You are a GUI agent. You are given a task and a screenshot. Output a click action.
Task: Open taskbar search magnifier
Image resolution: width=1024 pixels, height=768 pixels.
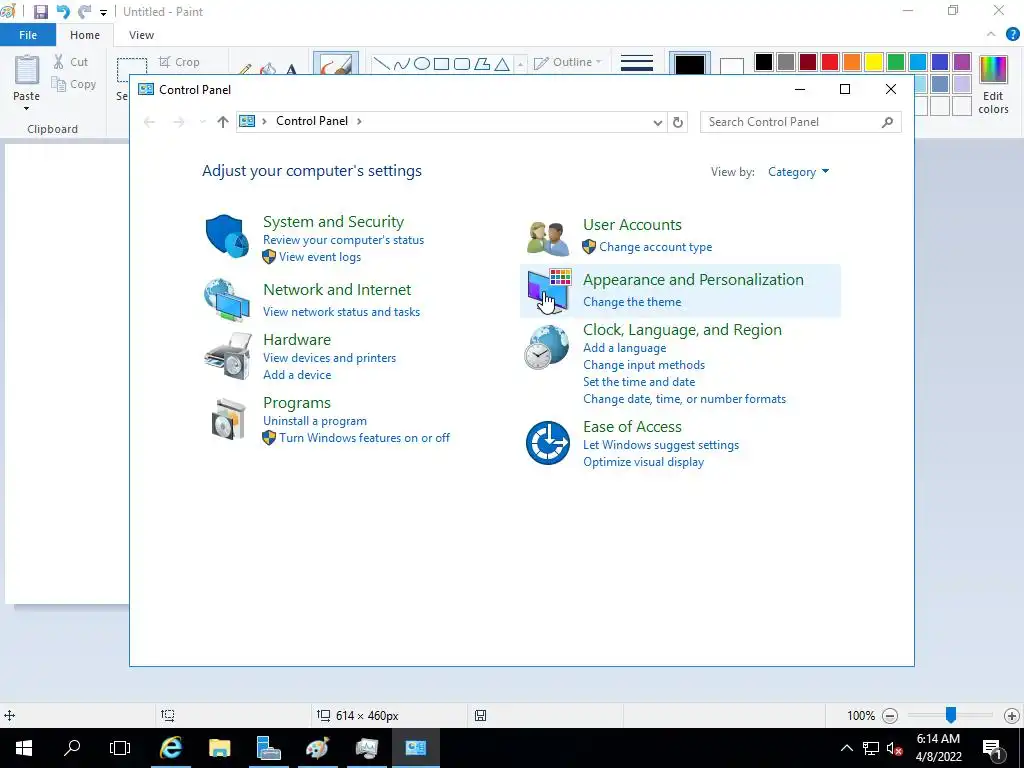pos(72,748)
